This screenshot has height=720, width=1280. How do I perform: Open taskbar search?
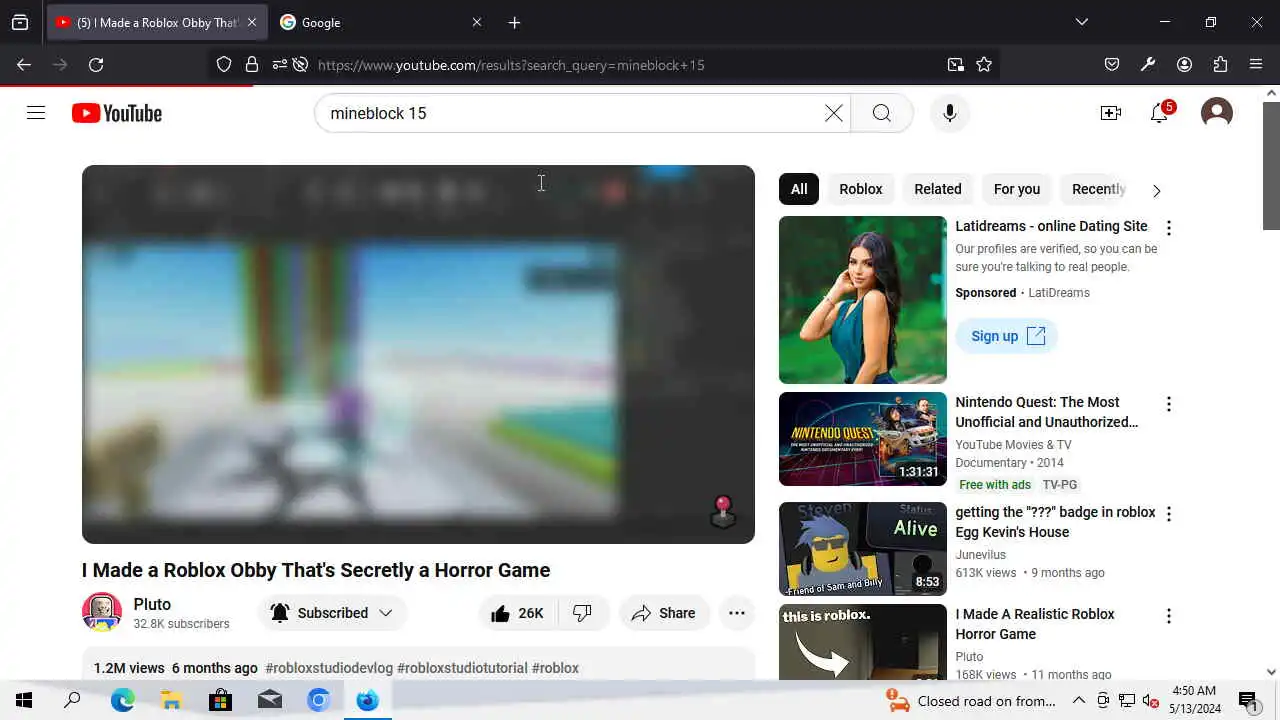point(72,700)
